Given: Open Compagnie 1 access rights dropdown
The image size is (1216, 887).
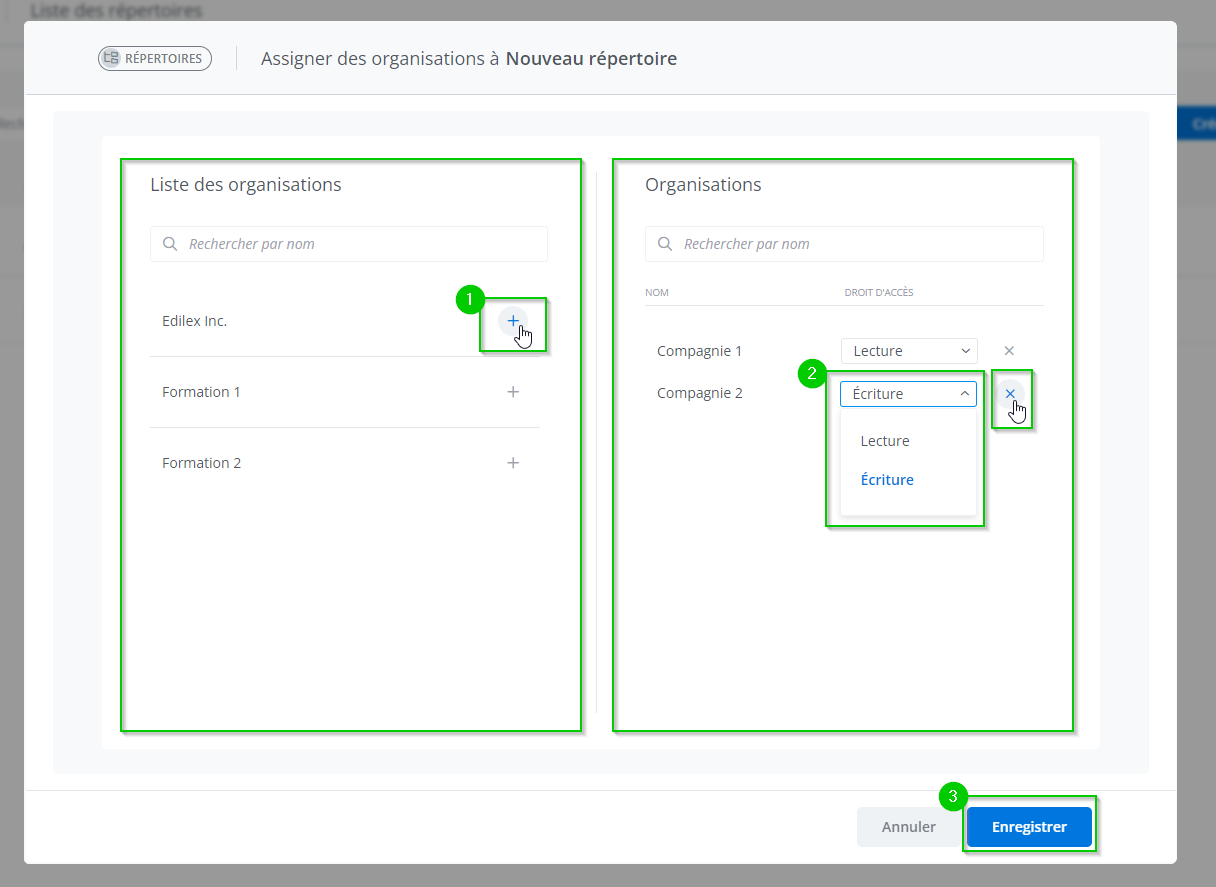Looking at the screenshot, I should 908,351.
